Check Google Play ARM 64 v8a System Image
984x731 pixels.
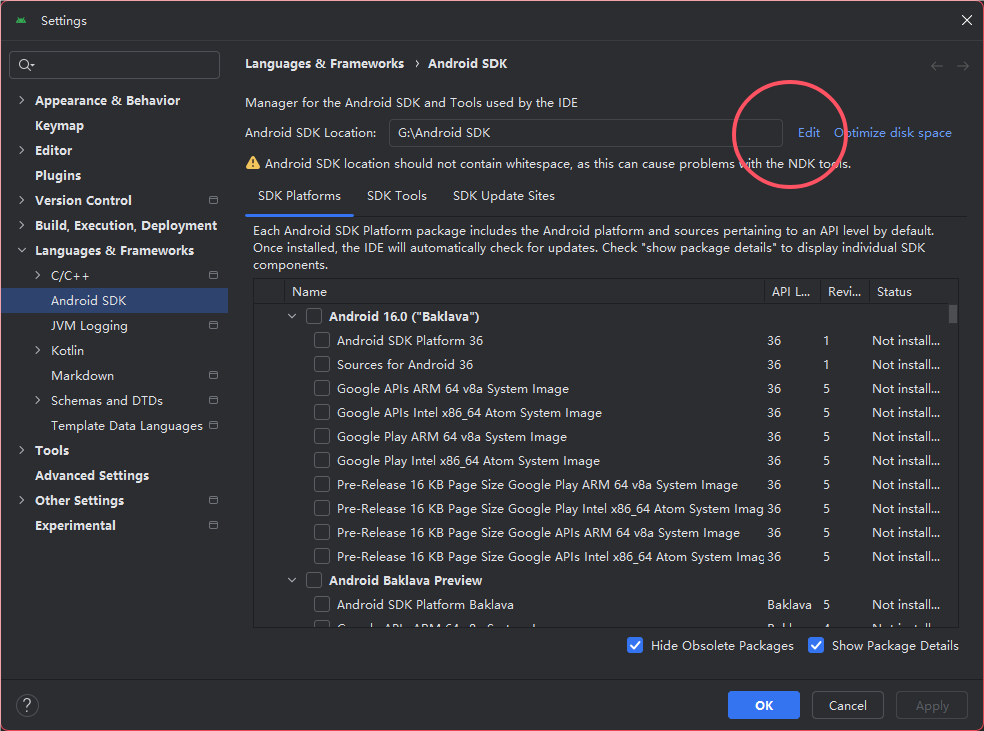[322, 436]
